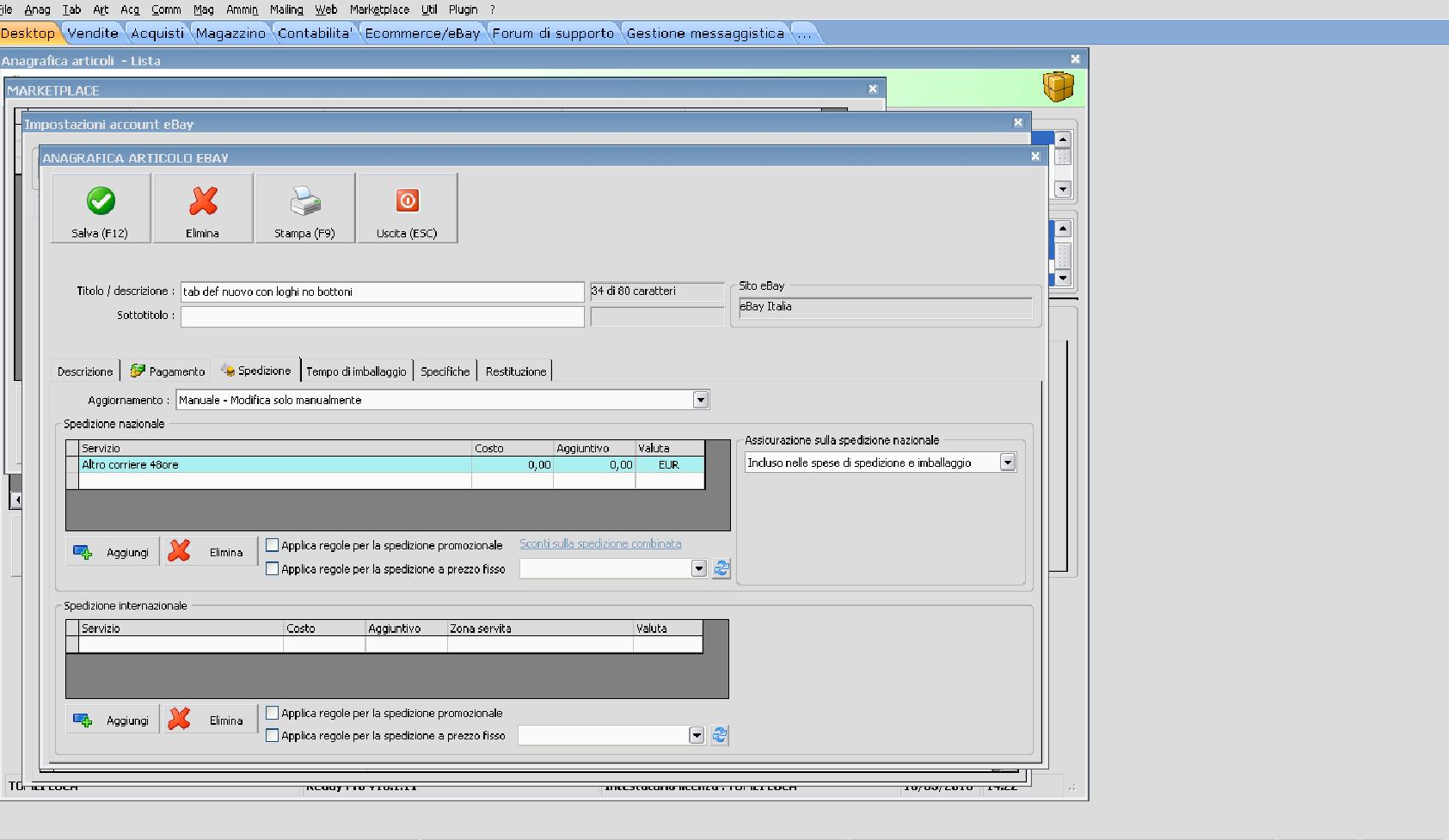Open the Tab menu
This screenshot has width=1449, height=840.
point(71,9)
